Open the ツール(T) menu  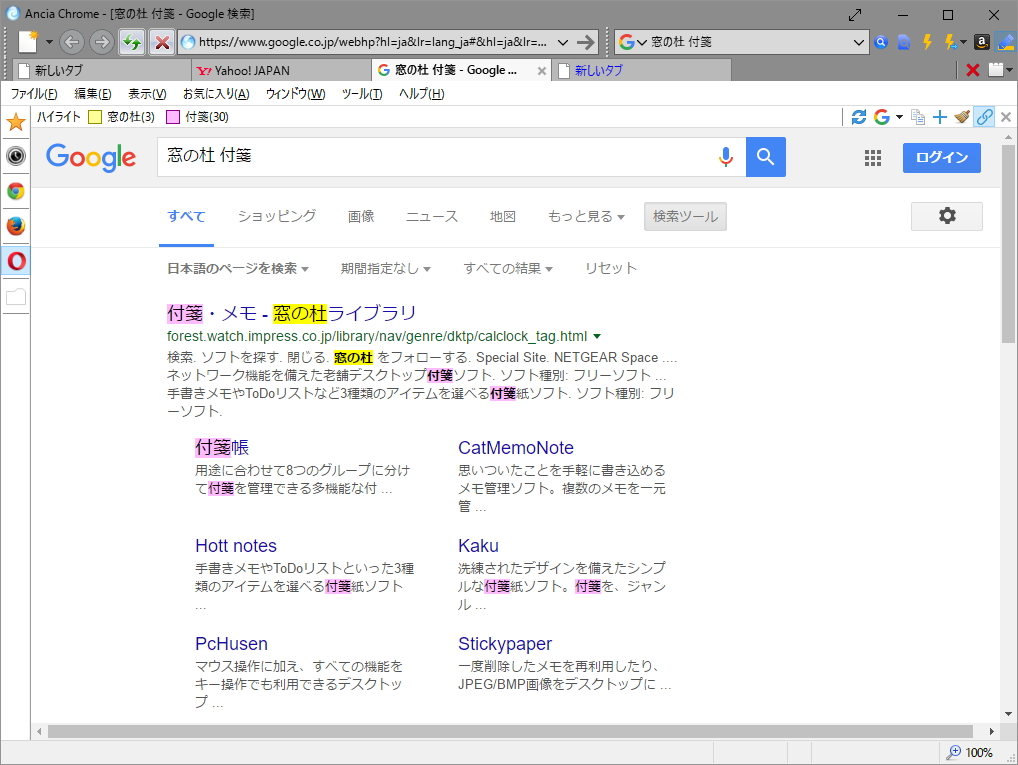[x=362, y=94]
